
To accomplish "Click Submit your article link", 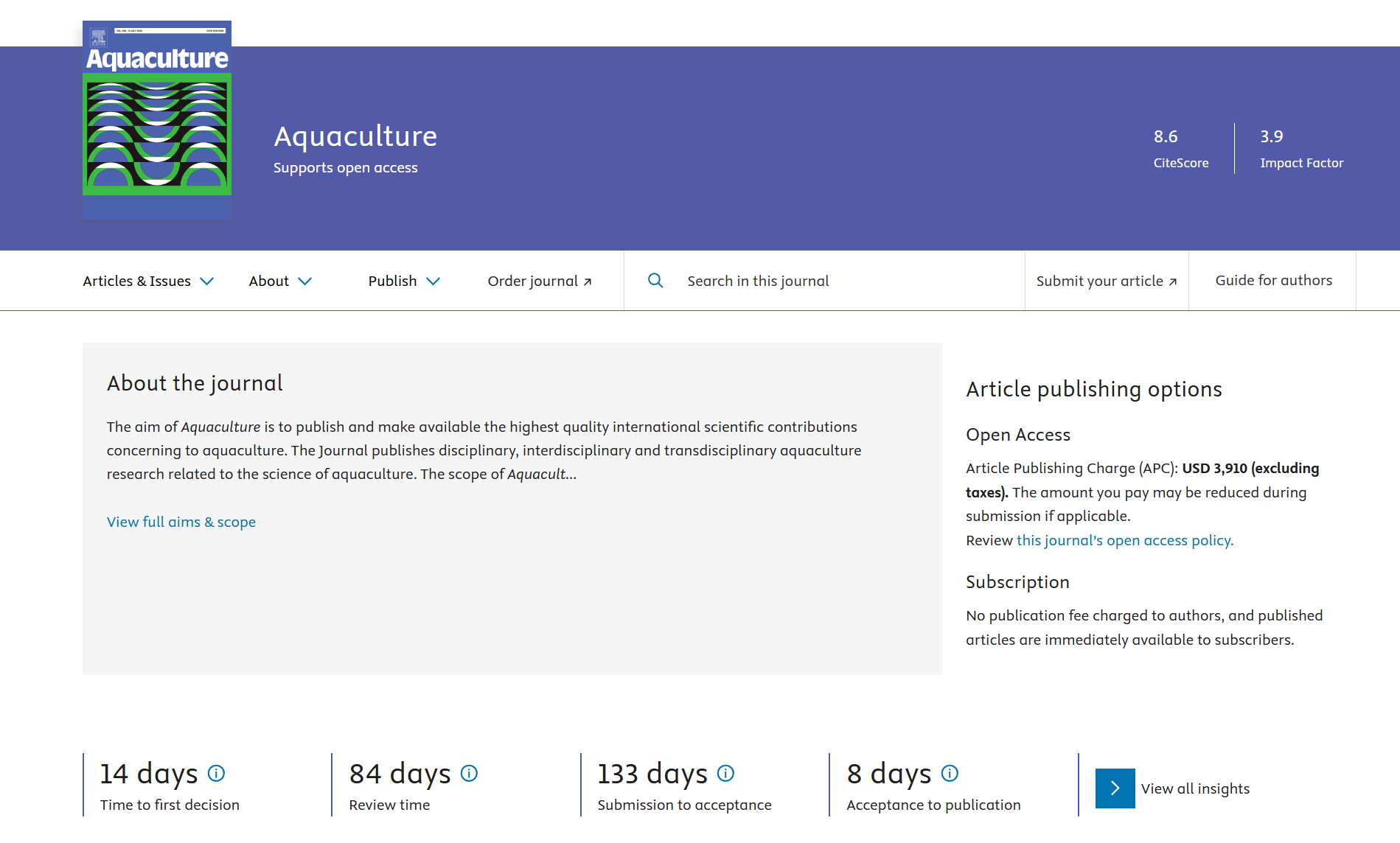I will (1107, 281).
